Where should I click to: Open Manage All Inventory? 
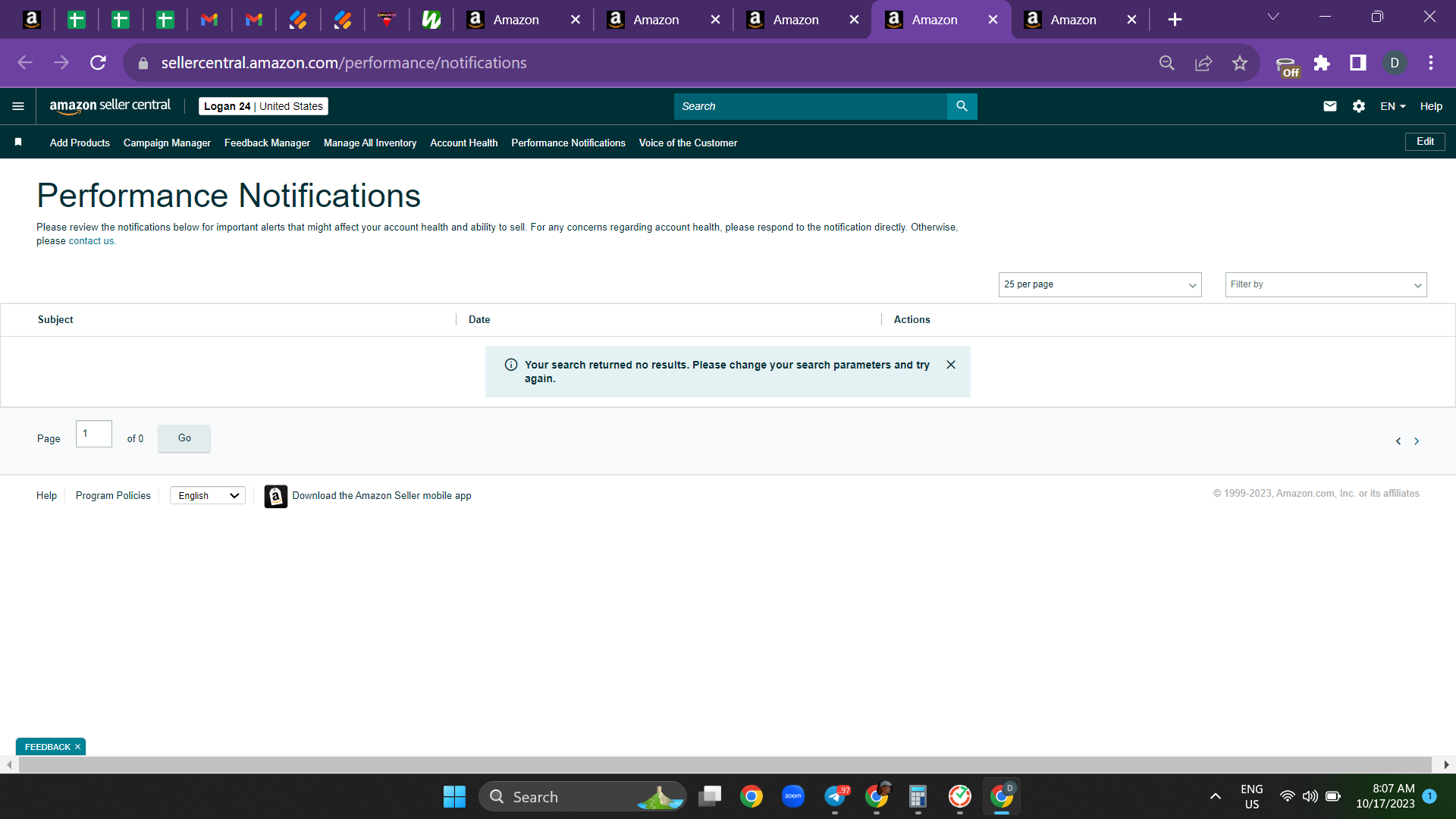click(370, 143)
